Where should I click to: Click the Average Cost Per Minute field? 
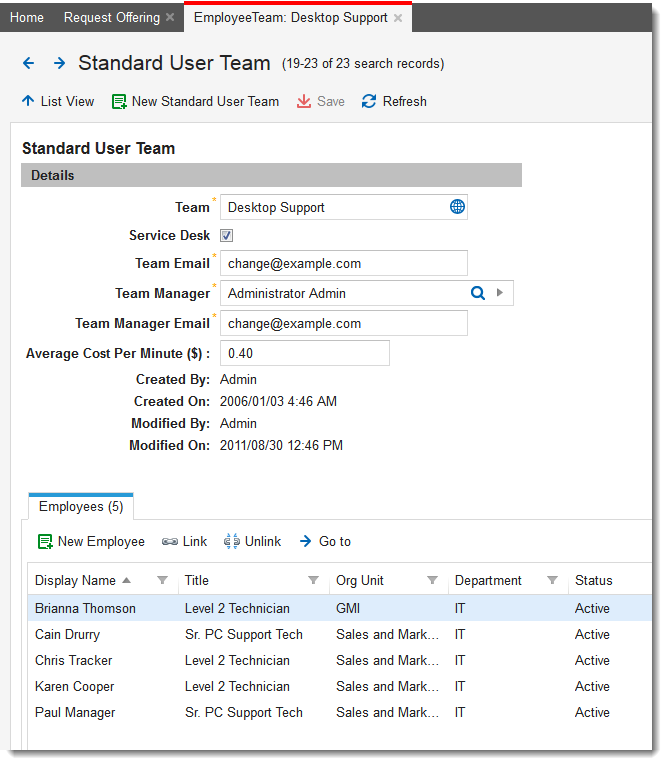click(304, 353)
